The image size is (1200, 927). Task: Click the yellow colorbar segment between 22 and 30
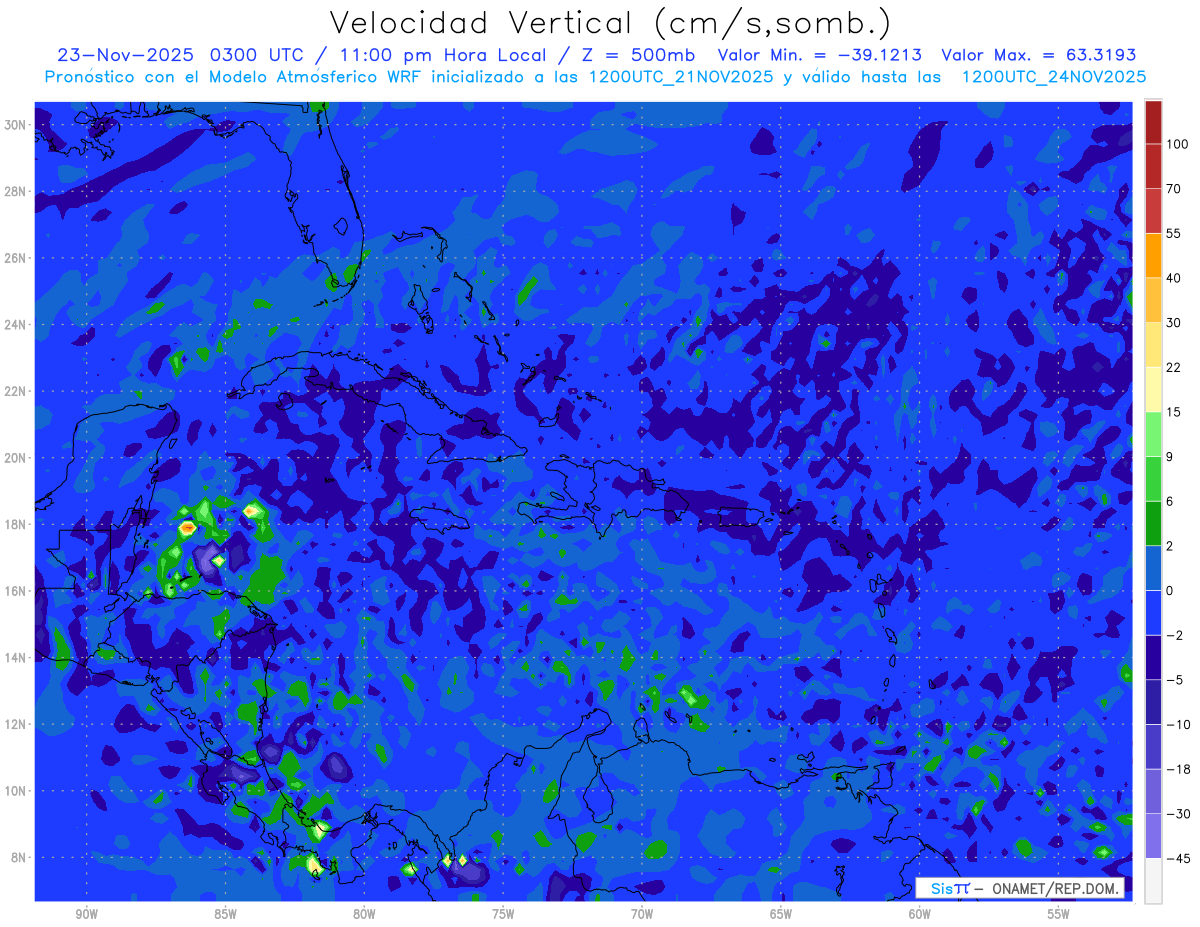[1153, 344]
